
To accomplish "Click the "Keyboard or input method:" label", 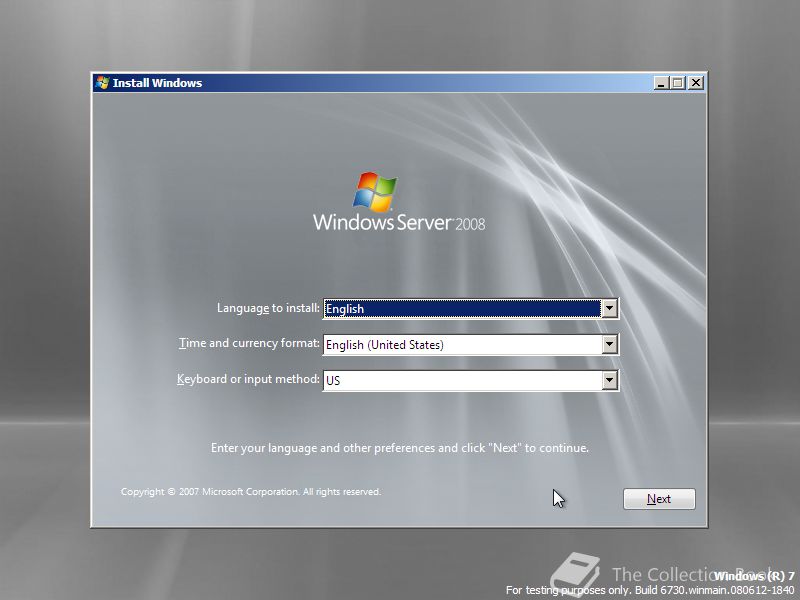I will (x=248, y=379).
